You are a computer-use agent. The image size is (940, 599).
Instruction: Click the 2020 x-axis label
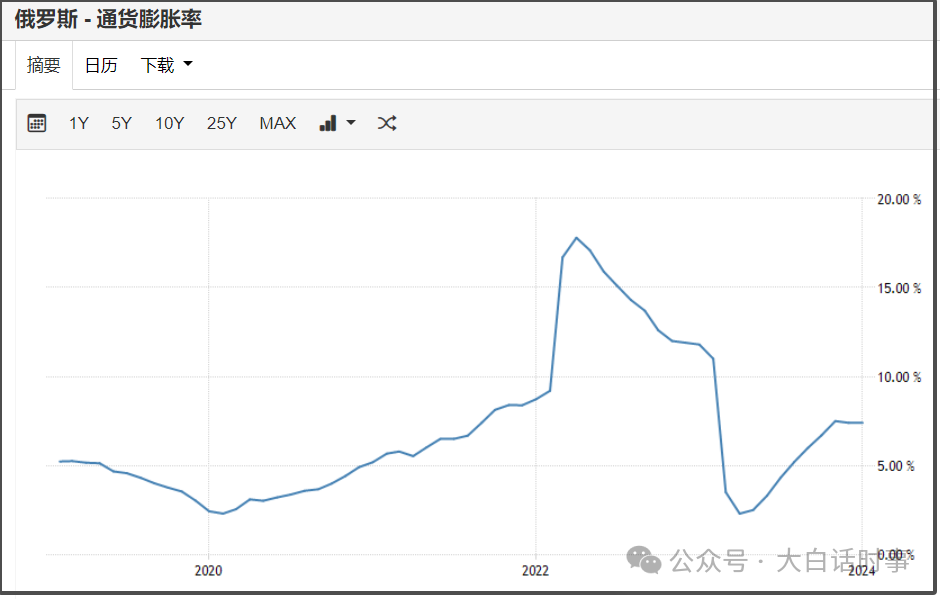click(x=208, y=570)
